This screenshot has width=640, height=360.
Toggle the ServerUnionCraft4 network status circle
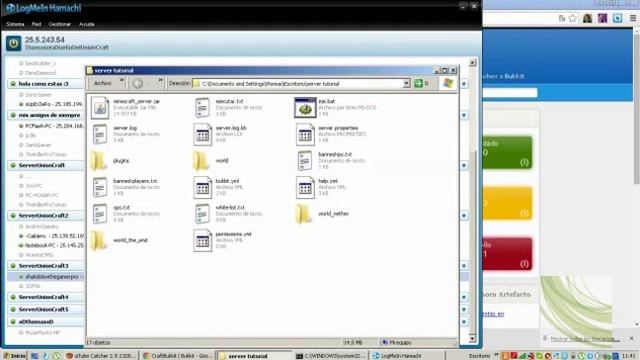pyautogui.click(x=13, y=297)
